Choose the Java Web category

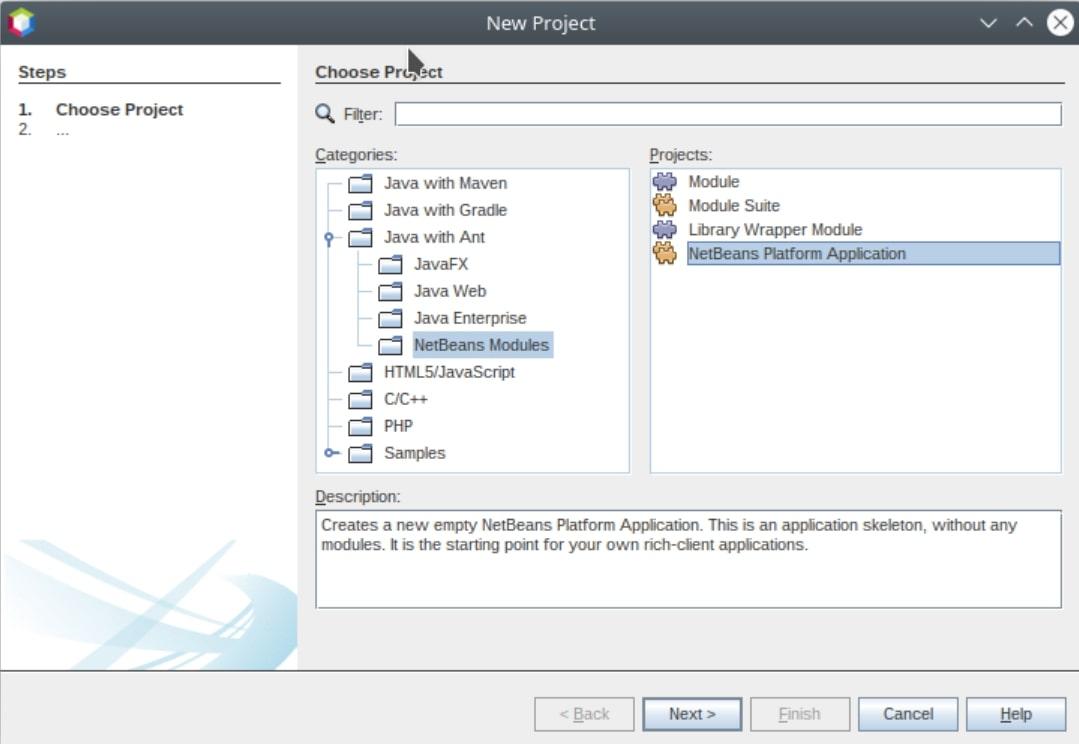pyautogui.click(x=450, y=291)
